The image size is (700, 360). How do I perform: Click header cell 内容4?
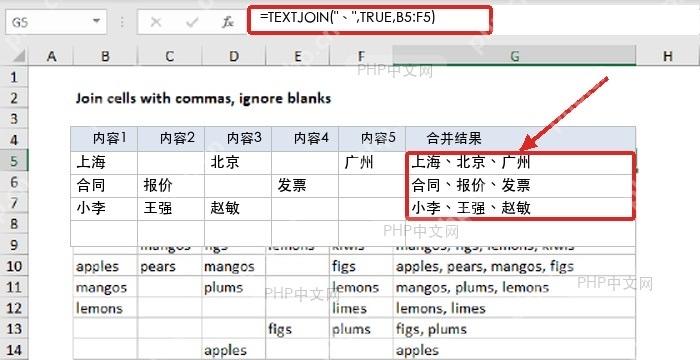[x=305, y=139]
